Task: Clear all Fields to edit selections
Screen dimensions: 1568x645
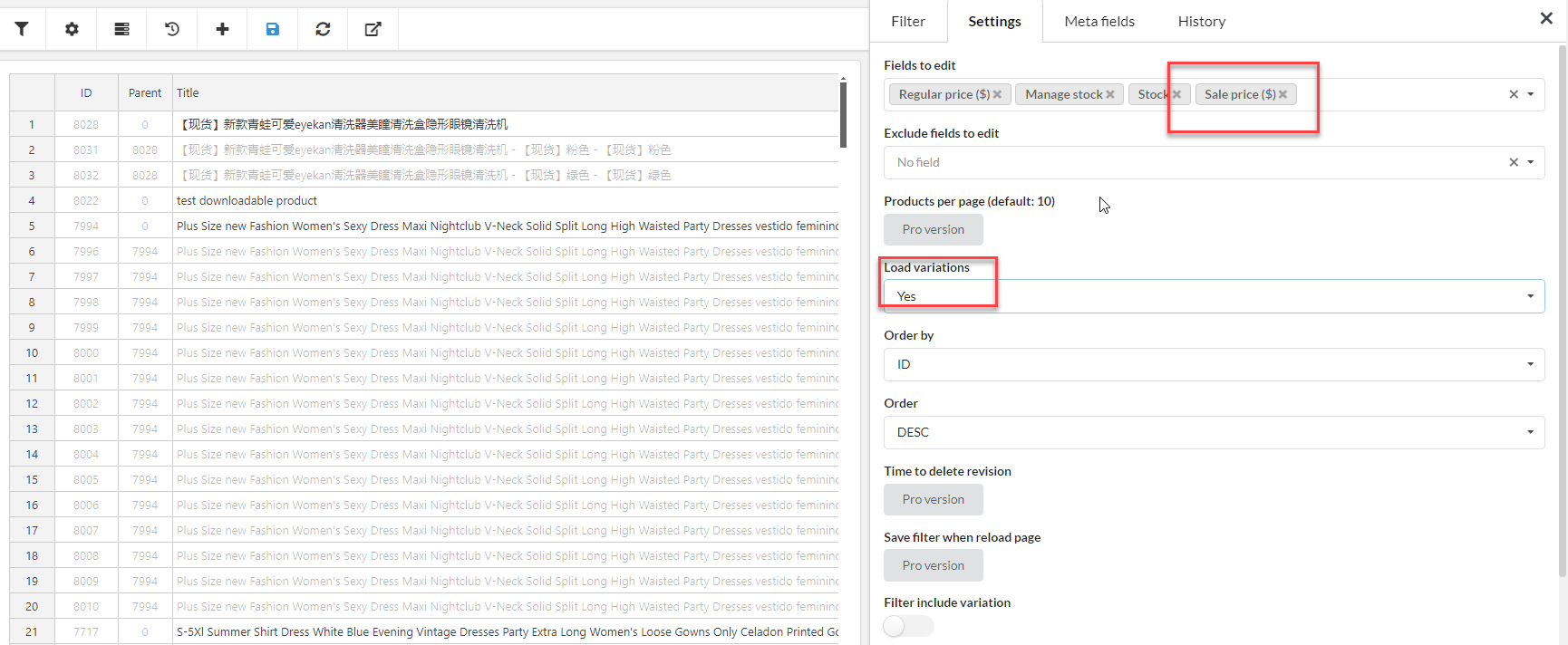Action: pos(1514,94)
